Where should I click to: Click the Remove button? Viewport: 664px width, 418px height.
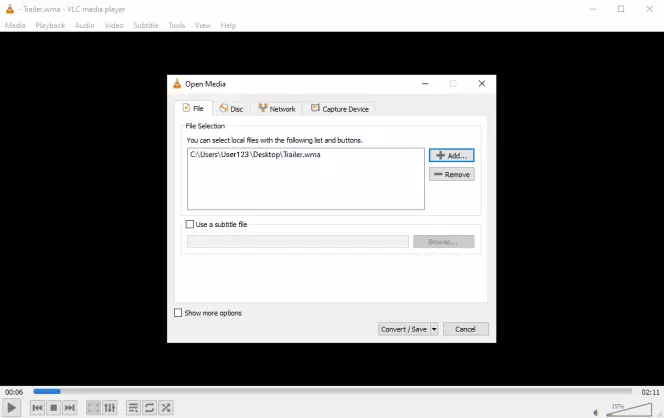tap(451, 174)
